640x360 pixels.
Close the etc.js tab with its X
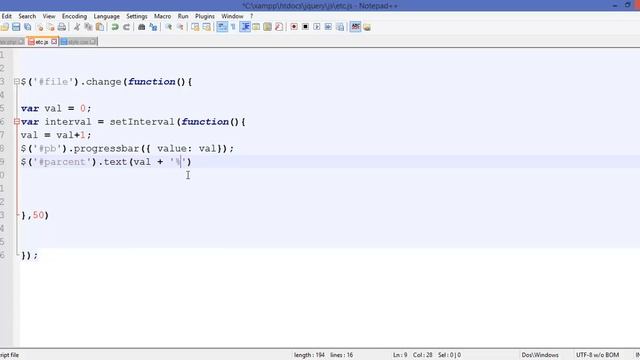(54, 42)
